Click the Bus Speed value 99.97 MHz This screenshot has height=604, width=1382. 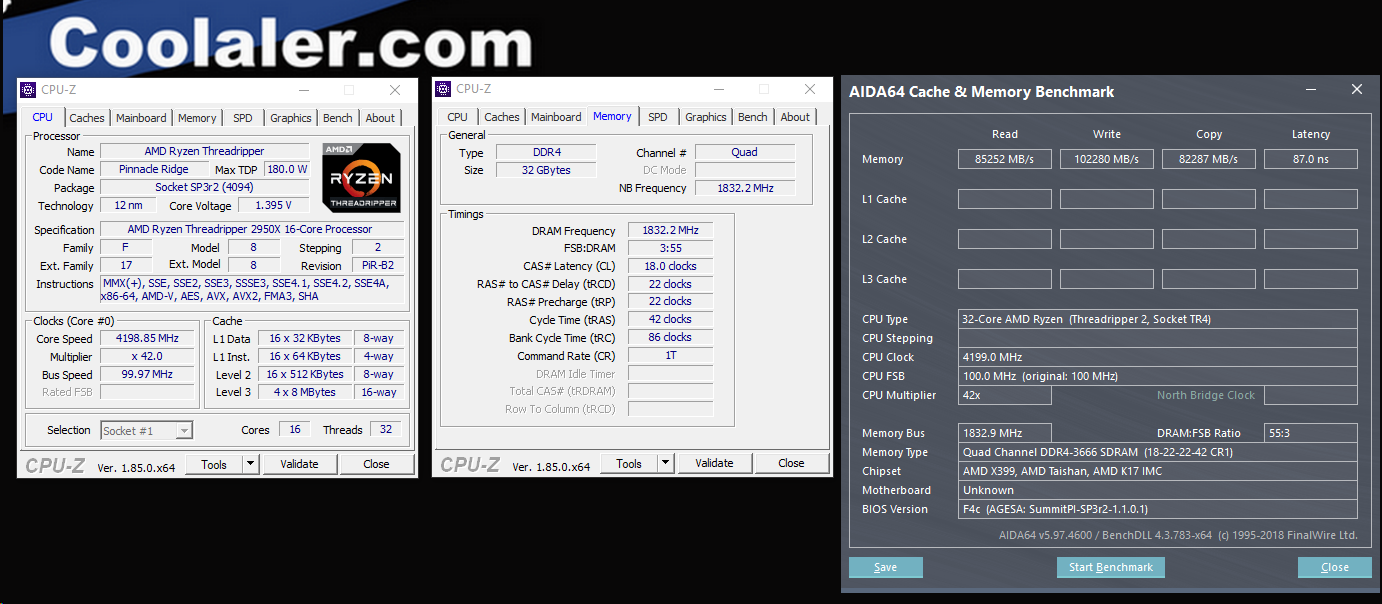click(x=148, y=374)
